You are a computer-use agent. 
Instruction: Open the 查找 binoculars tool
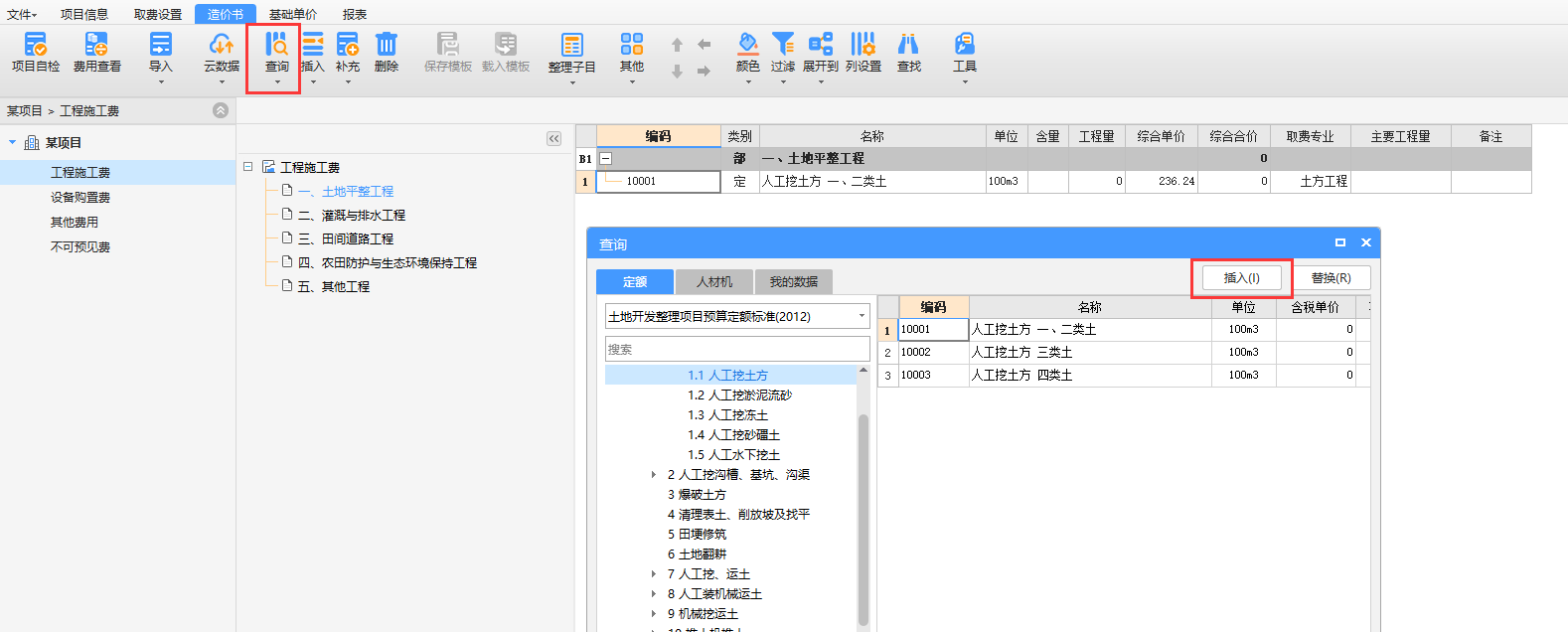pyautogui.click(x=908, y=46)
